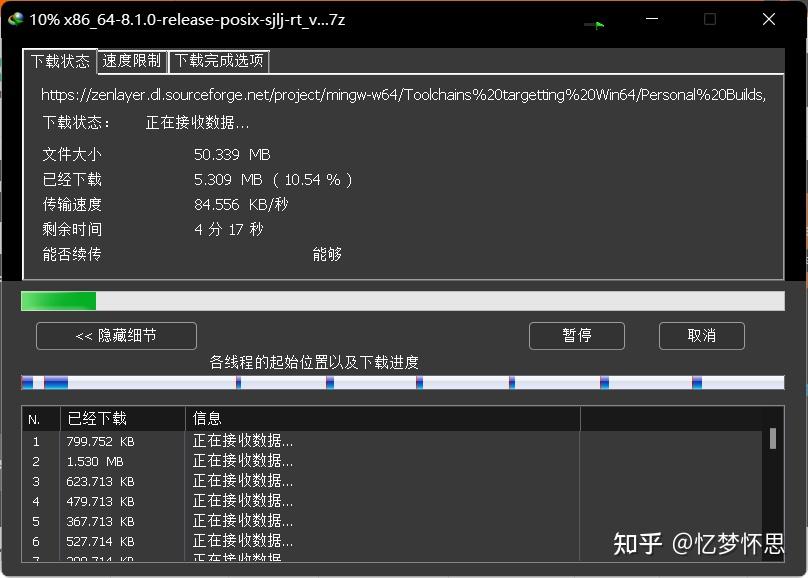
Task: Click the application icon in the title bar
Action: (15, 19)
